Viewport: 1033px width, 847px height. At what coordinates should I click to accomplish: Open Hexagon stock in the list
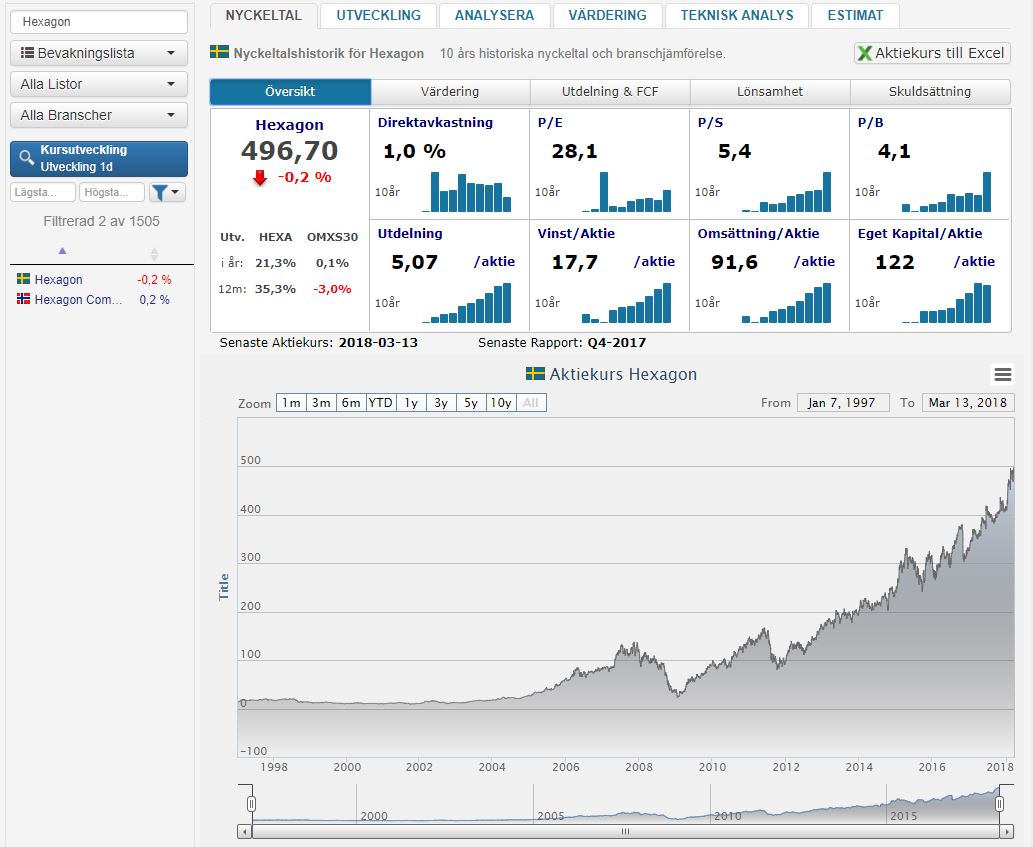(58, 279)
